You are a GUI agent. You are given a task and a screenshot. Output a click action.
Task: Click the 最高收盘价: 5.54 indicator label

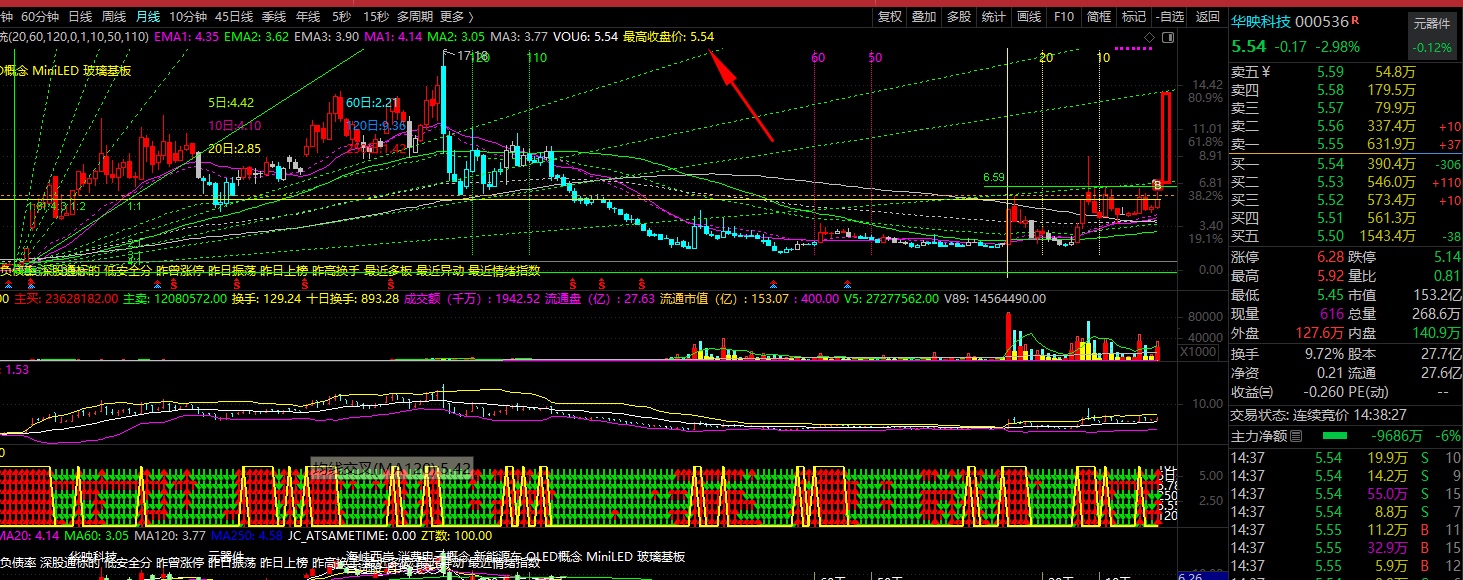pos(668,37)
